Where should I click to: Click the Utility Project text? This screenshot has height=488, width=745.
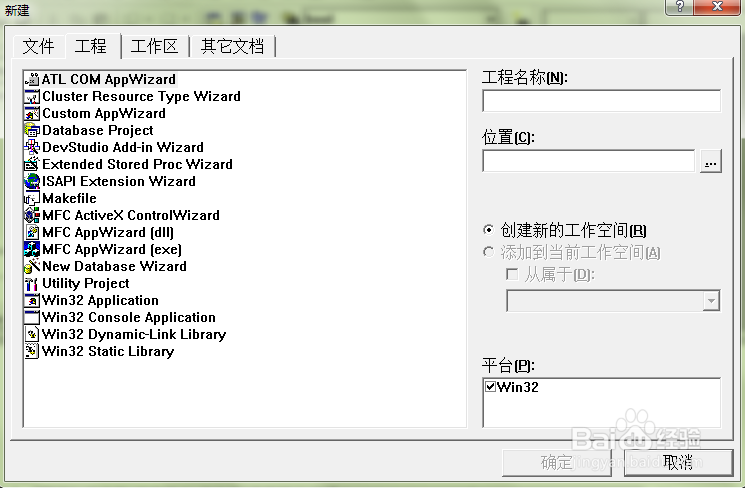pos(86,283)
